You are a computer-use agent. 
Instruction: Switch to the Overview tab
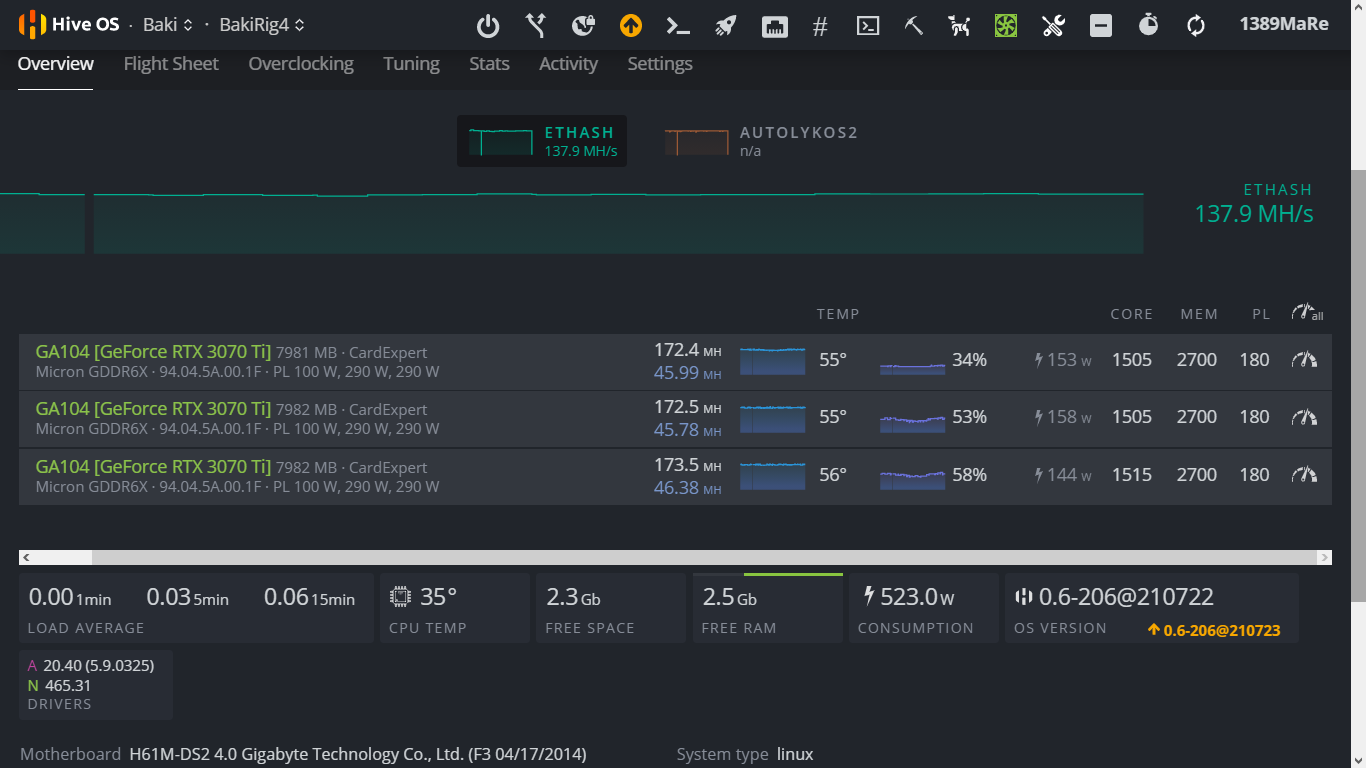click(x=56, y=64)
